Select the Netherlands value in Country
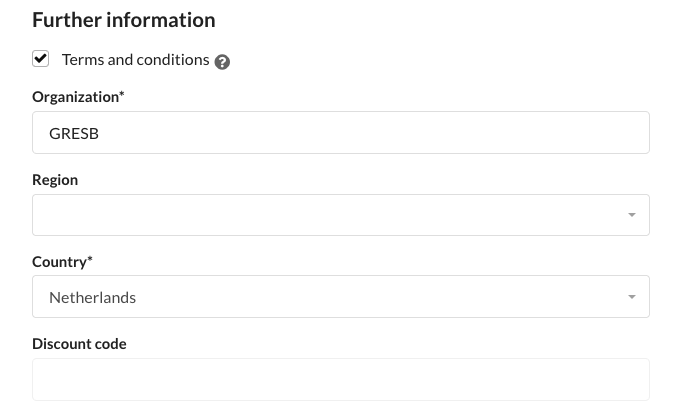Viewport: 686px width, 417px height. click(93, 297)
